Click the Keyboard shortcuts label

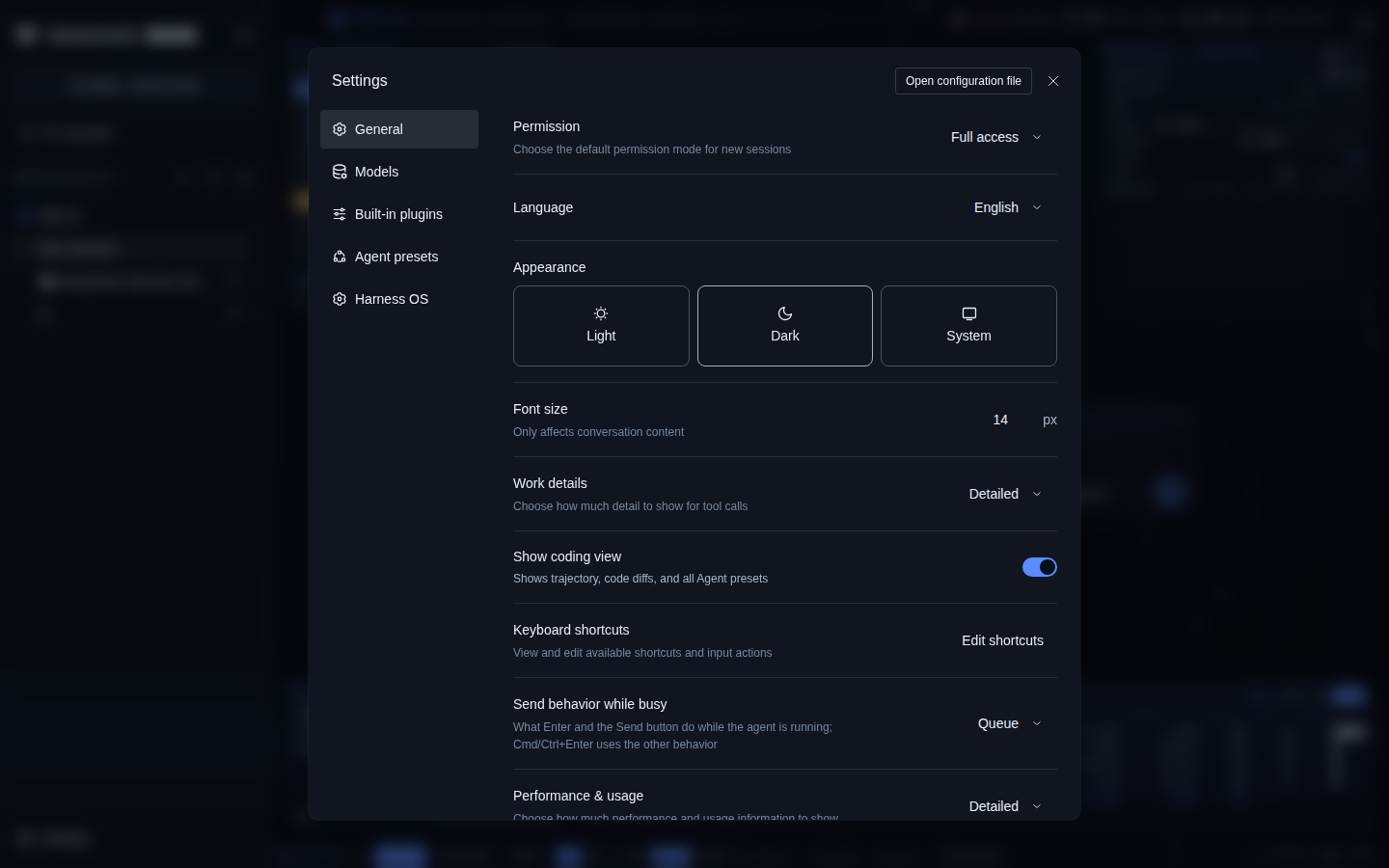(571, 630)
